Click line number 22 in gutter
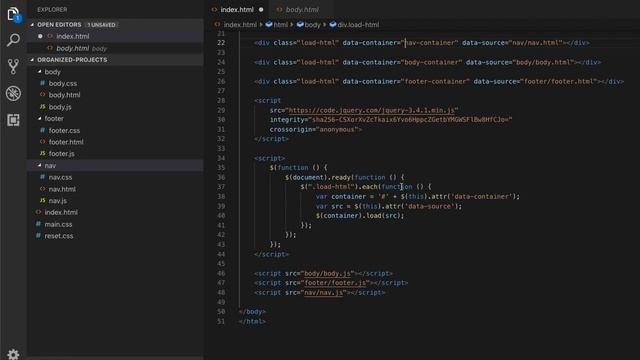The image size is (640, 360). click(221, 43)
